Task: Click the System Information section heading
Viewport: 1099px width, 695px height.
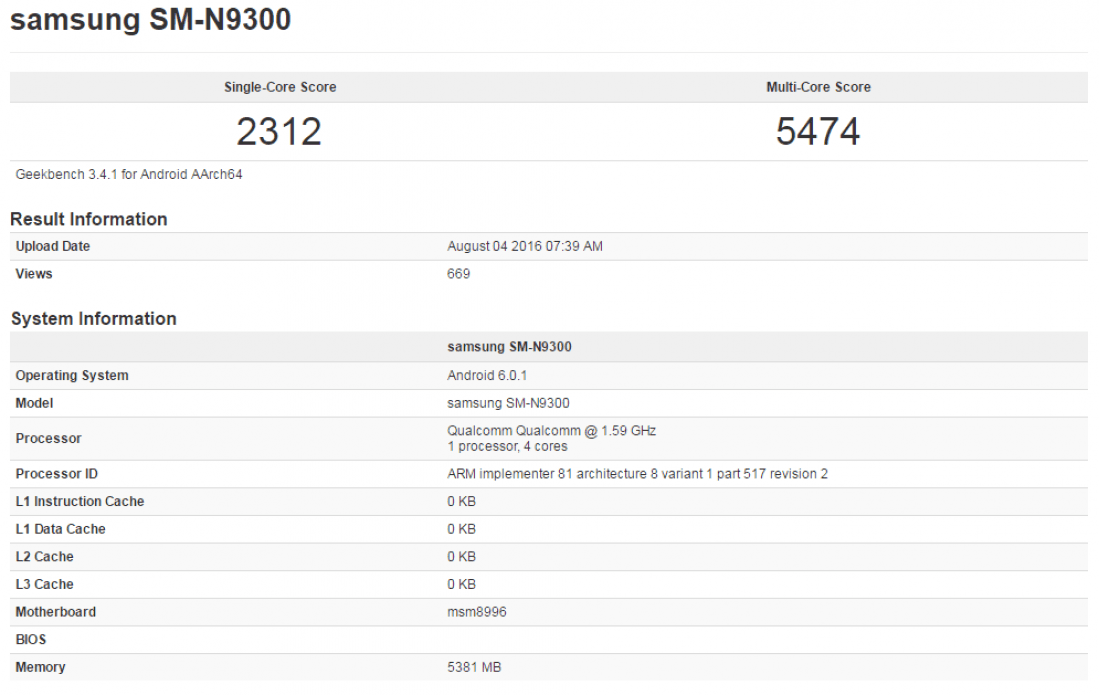Action: tap(93, 319)
